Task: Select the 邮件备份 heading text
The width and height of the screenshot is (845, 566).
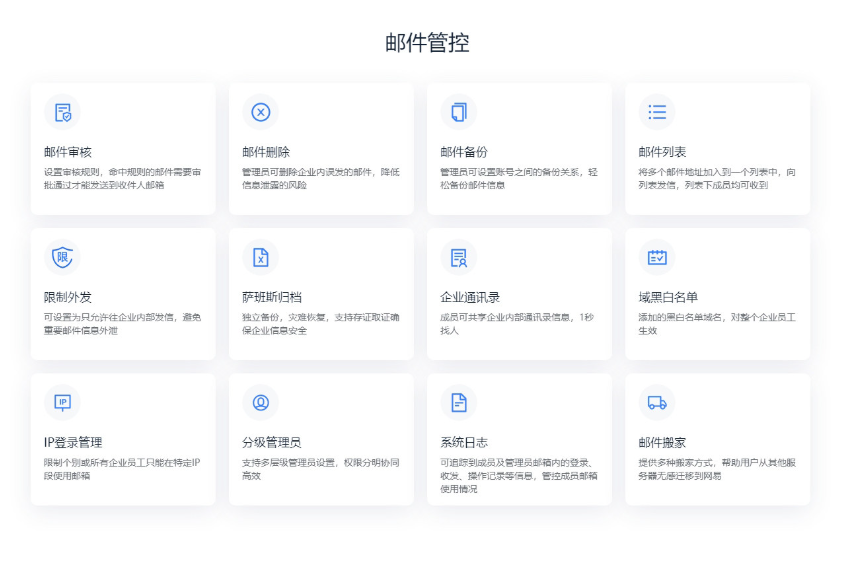Action: [464, 152]
